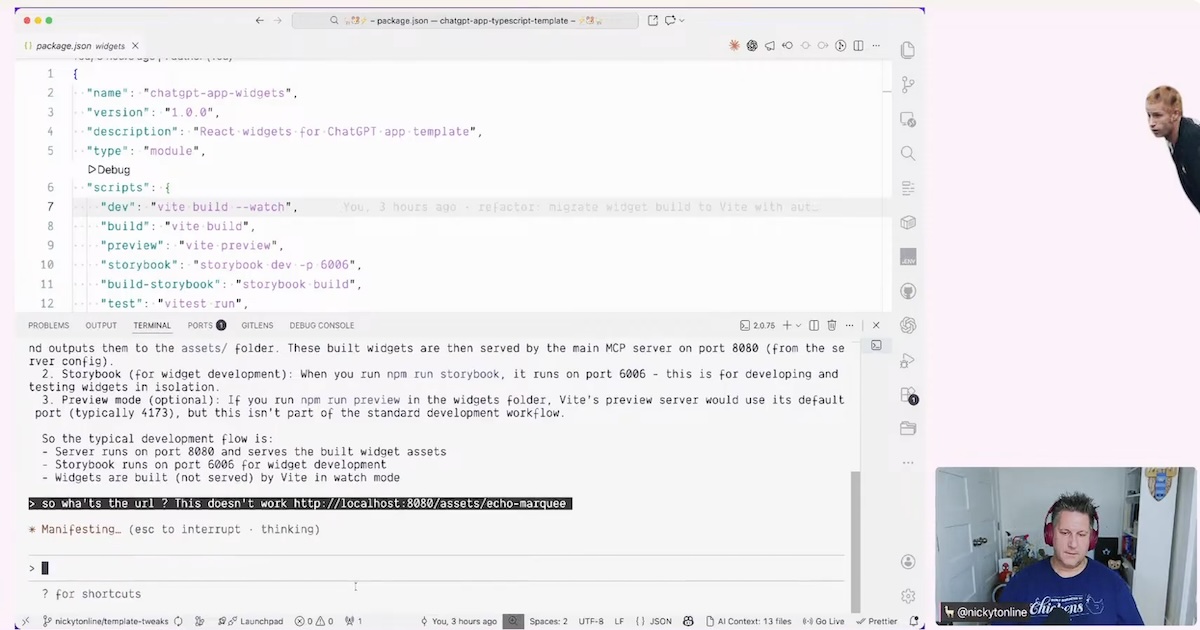Click the "storybook" script line 10
Screen dimensions: 1200x630
pos(230,265)
